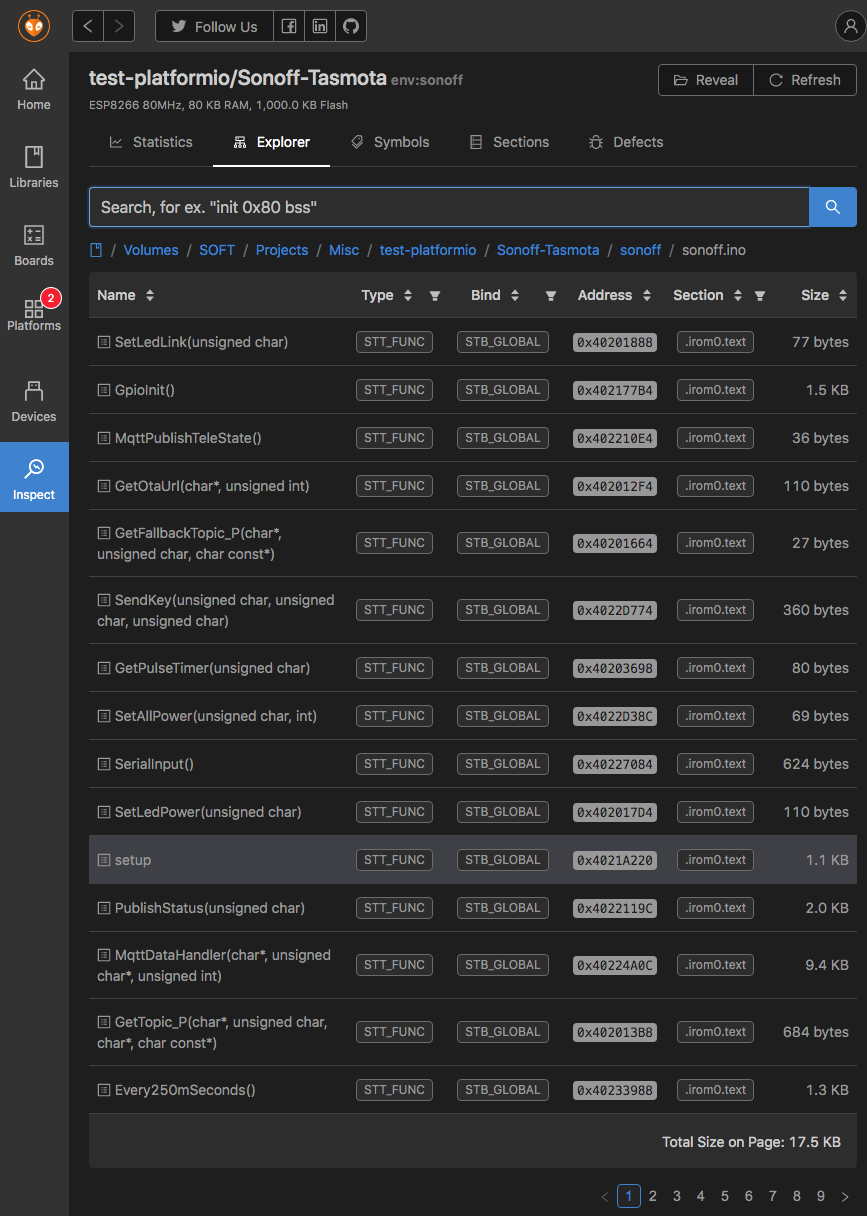Go to the next page arrow
Screen dimensions: 867x1216
pyautogui.click(x=845, y=1196)
